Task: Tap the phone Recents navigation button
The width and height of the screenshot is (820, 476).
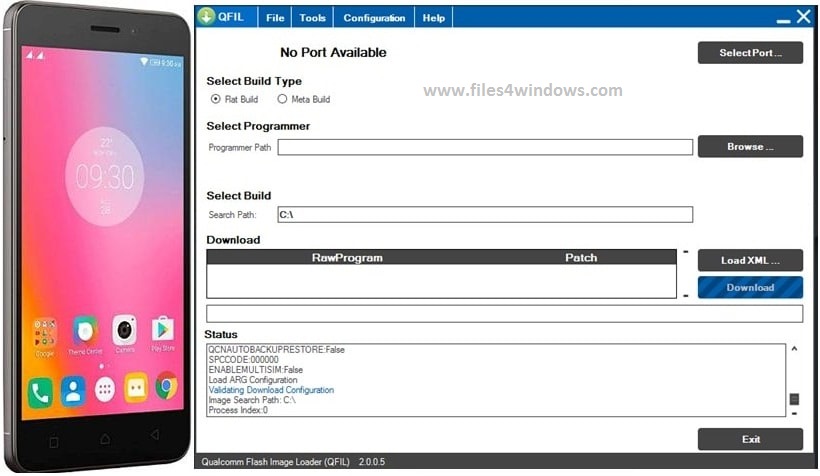Action: point(54,443)
